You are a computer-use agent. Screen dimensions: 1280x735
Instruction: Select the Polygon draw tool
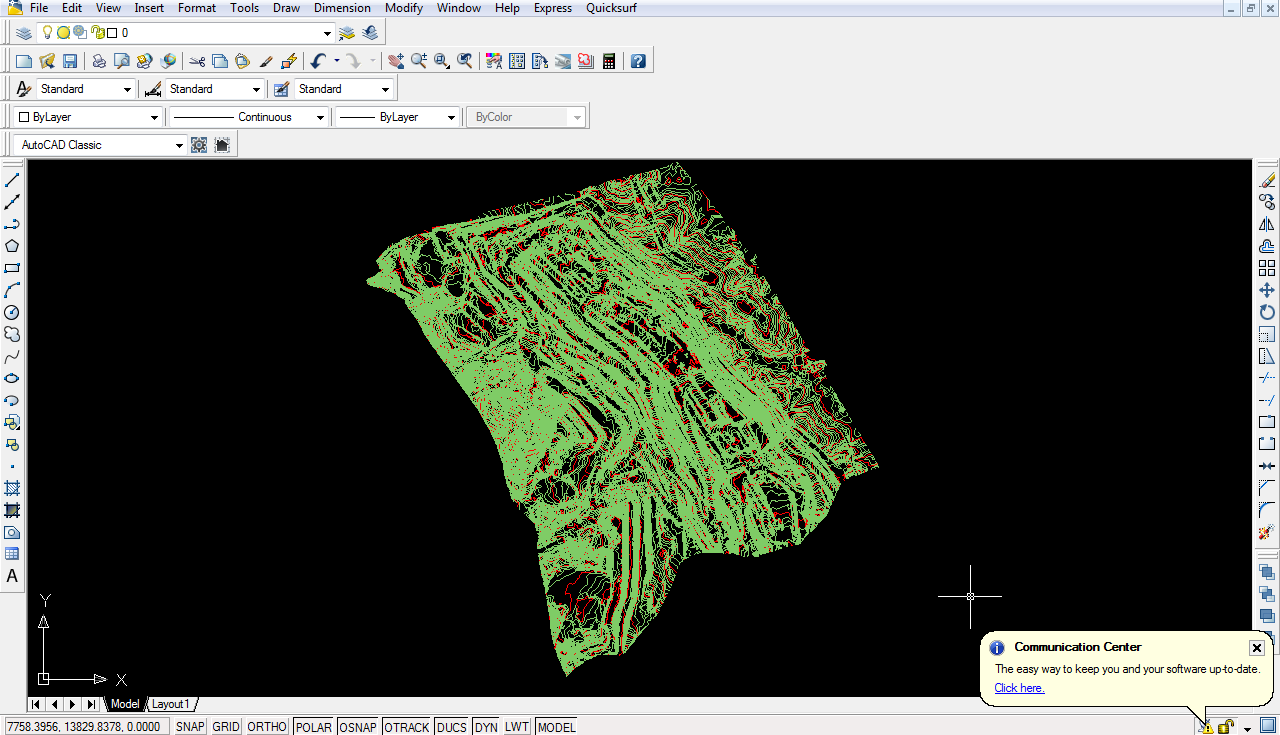[x=12, y=246]
